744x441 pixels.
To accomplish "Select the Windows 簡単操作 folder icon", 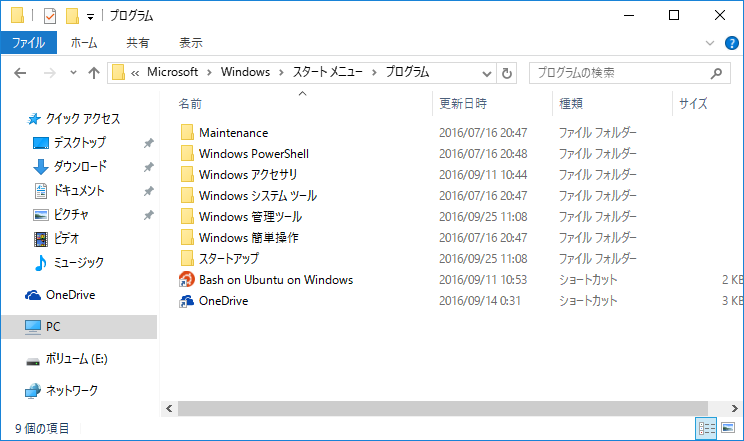I will click(x=187, y=237).
